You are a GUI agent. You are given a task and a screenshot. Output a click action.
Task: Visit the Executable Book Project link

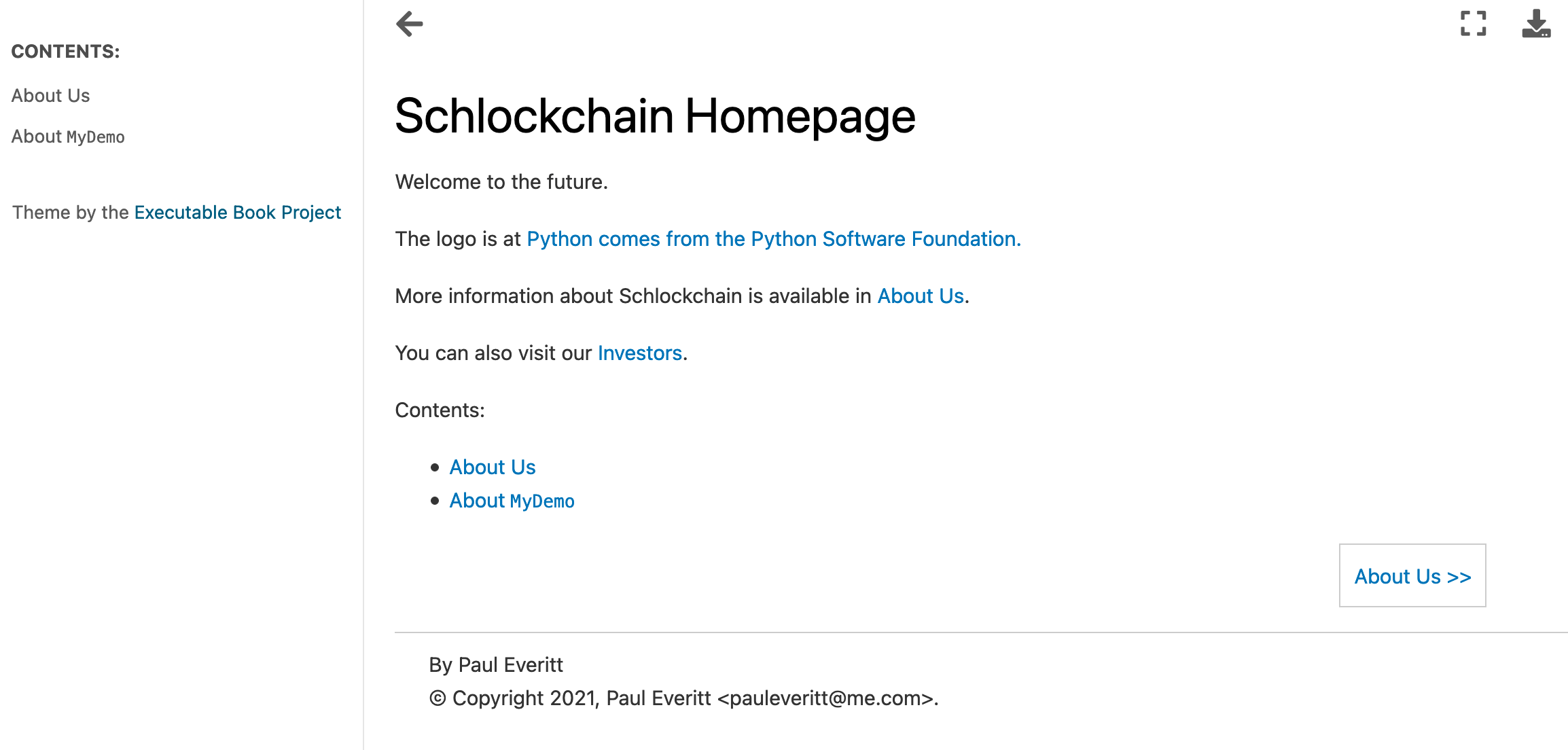click(237, 213)
